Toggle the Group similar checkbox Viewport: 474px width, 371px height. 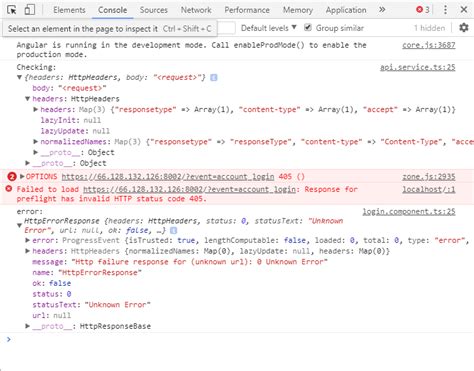[308, 28]
